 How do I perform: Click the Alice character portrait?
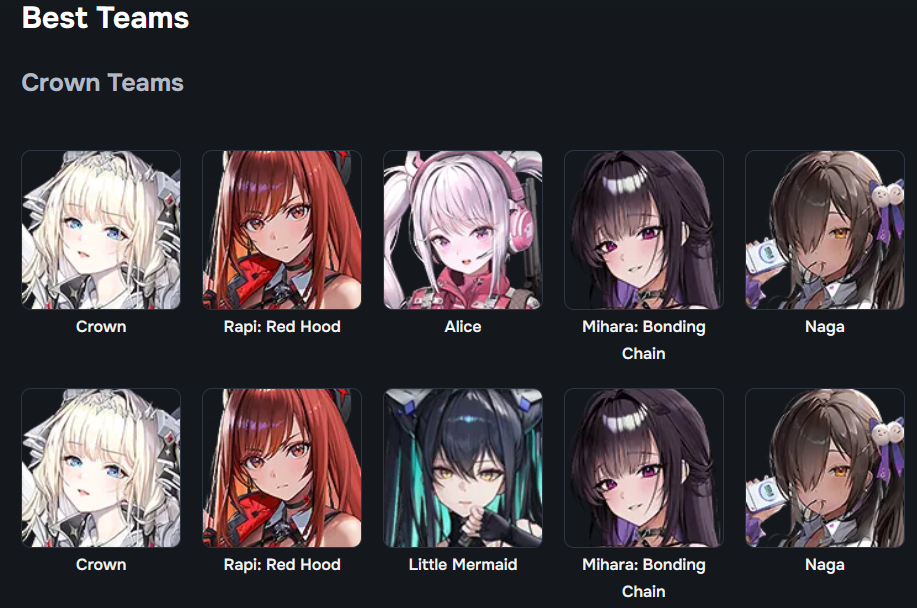pyautogui.click(x=463, y=230)
